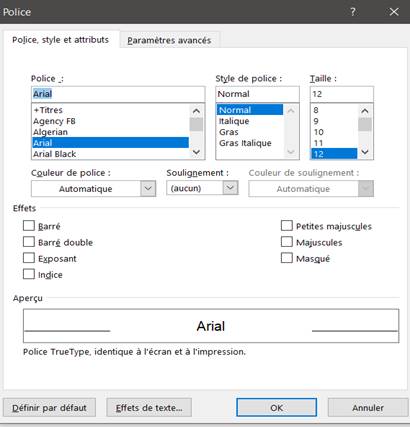Toggle the Barré double checkbox
Image resolution: width=410 pixels, height=427 pixels.
point(29,242)
